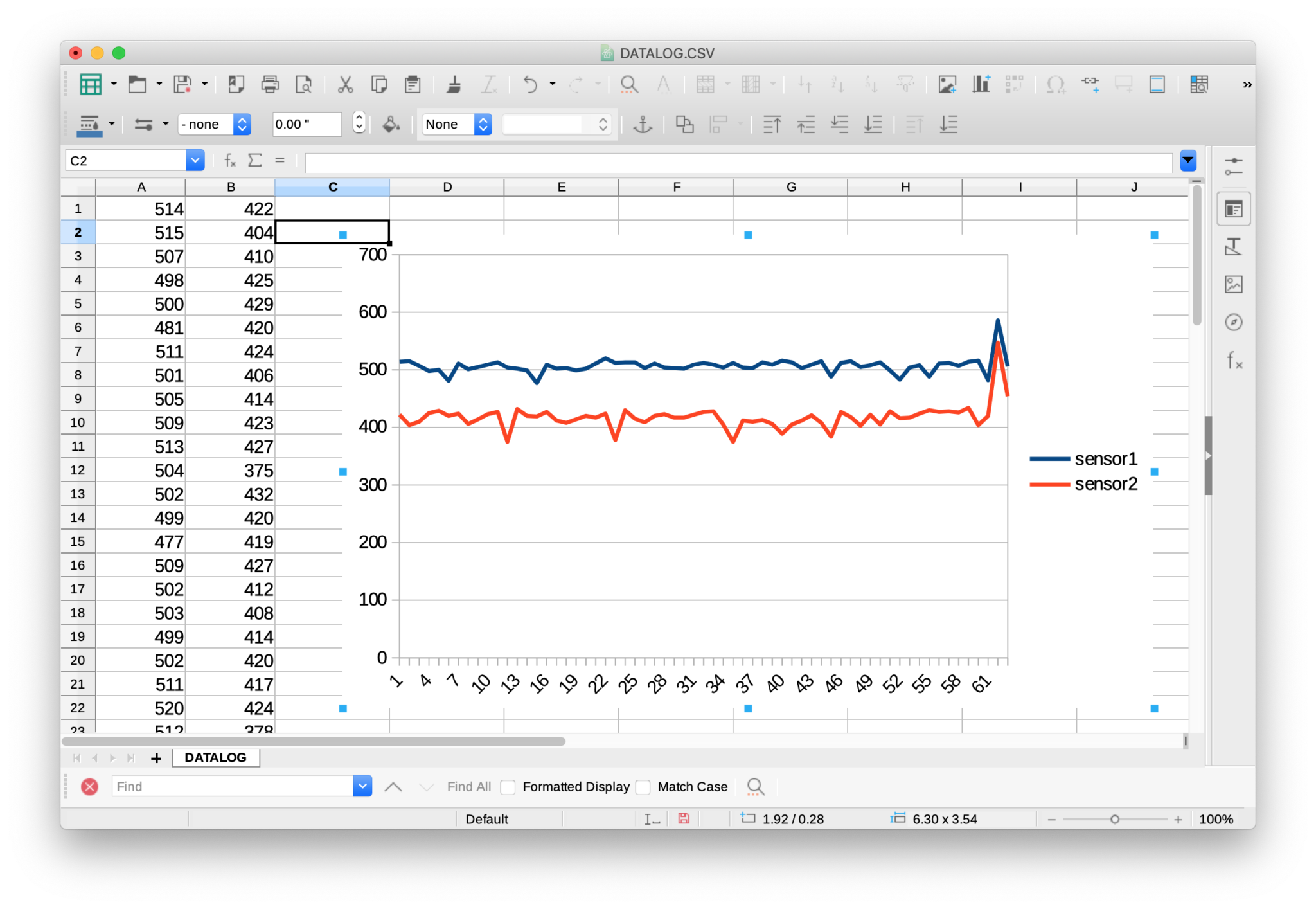Select the DATALOG sheet tab
Image resolution: width=1316 pixels, height=909 pixels.
tap(215, 757)
